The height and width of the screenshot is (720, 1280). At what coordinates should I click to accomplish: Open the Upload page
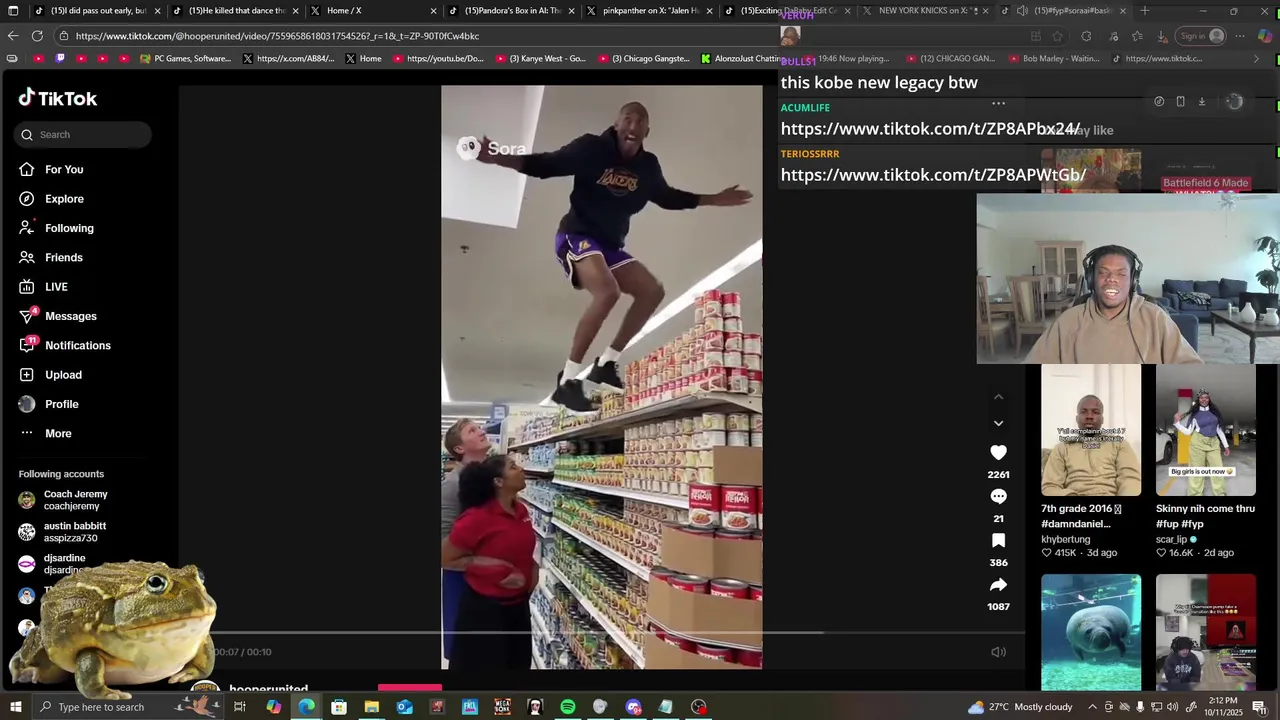point(50,375)
